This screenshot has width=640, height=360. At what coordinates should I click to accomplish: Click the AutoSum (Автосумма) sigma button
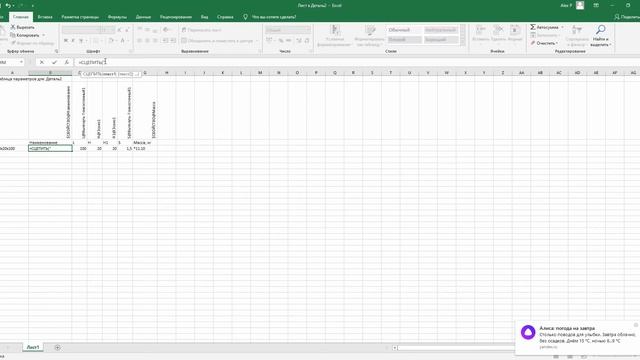544,27
